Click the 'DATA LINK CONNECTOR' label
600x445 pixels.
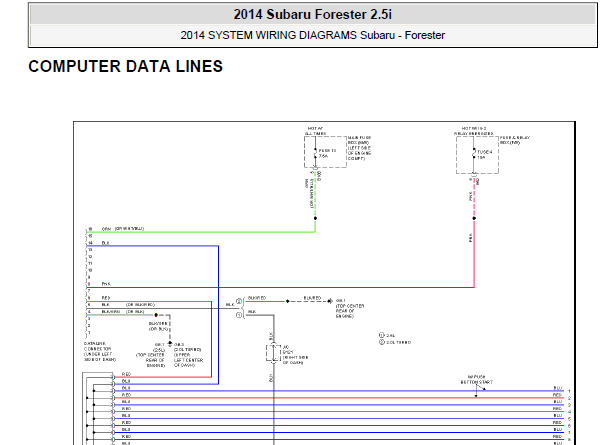pyautogui.click(x=100, y=352)
